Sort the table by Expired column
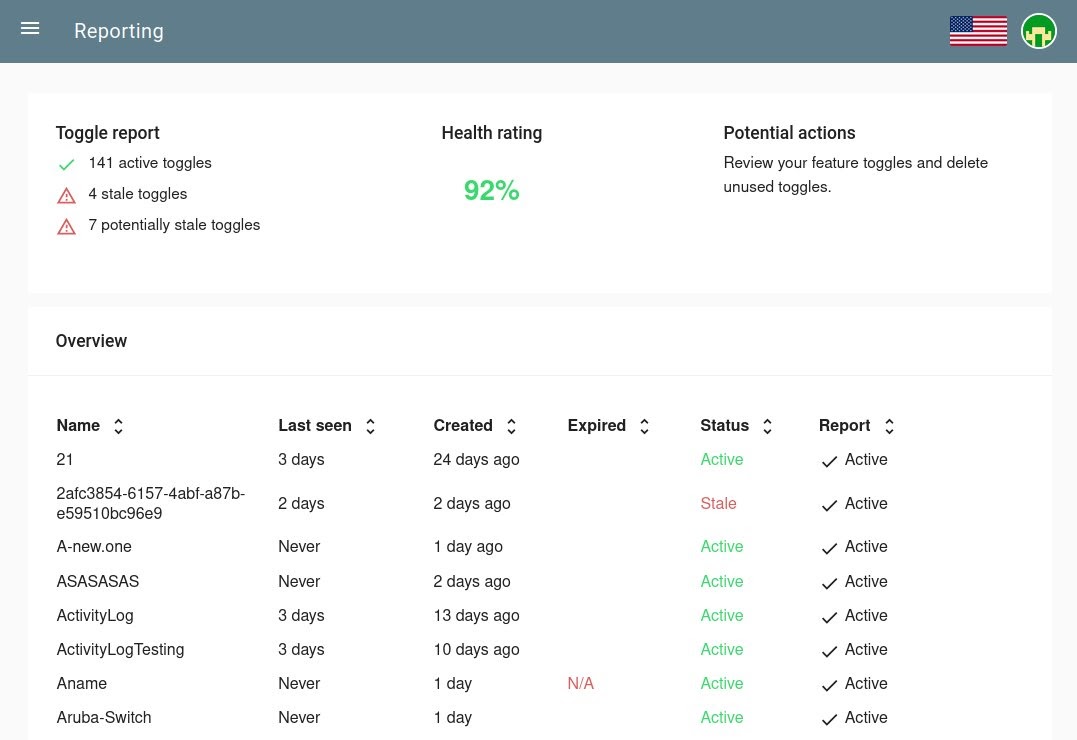The width and height of the screenshot is (1077, 740). click(644, 425)
